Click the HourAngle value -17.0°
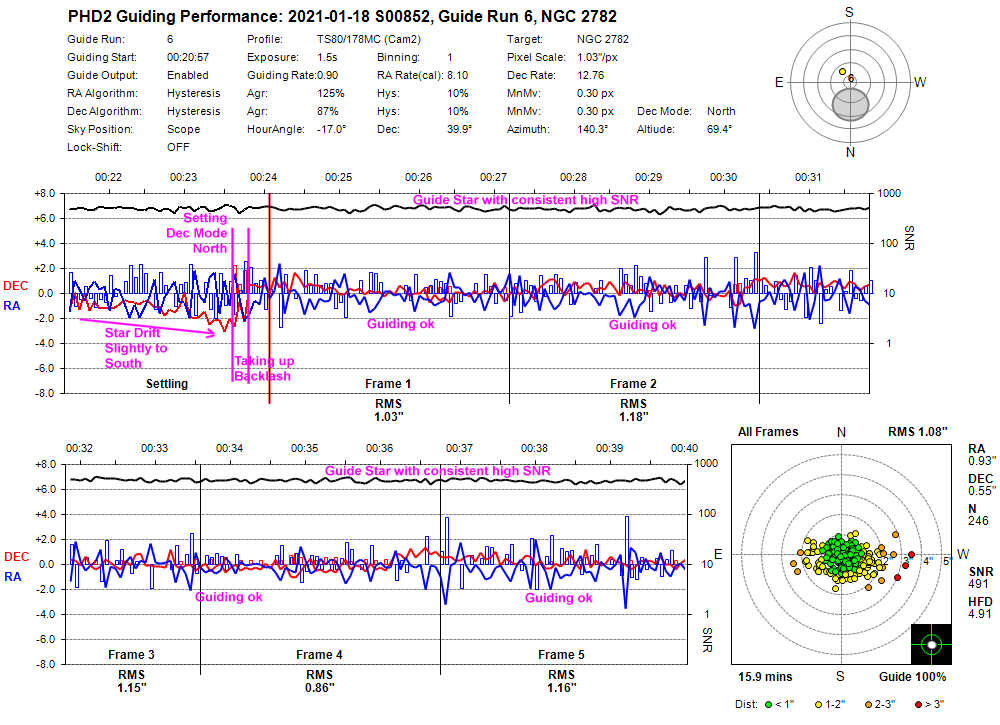 [332, 129]
